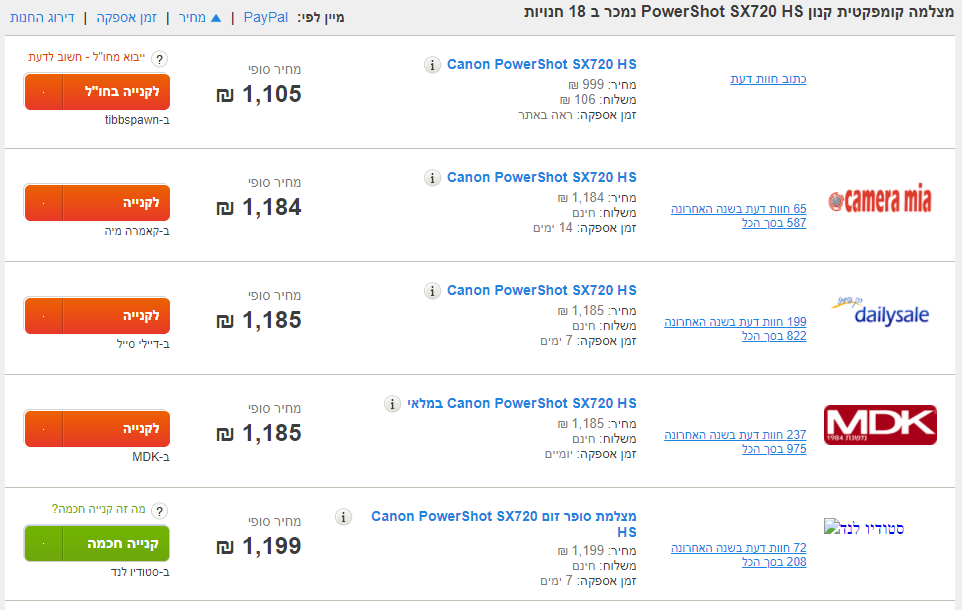Click question mark icon beside smart purchase
Viewport: 962px width, 610px height.
(x=159, y=511)
